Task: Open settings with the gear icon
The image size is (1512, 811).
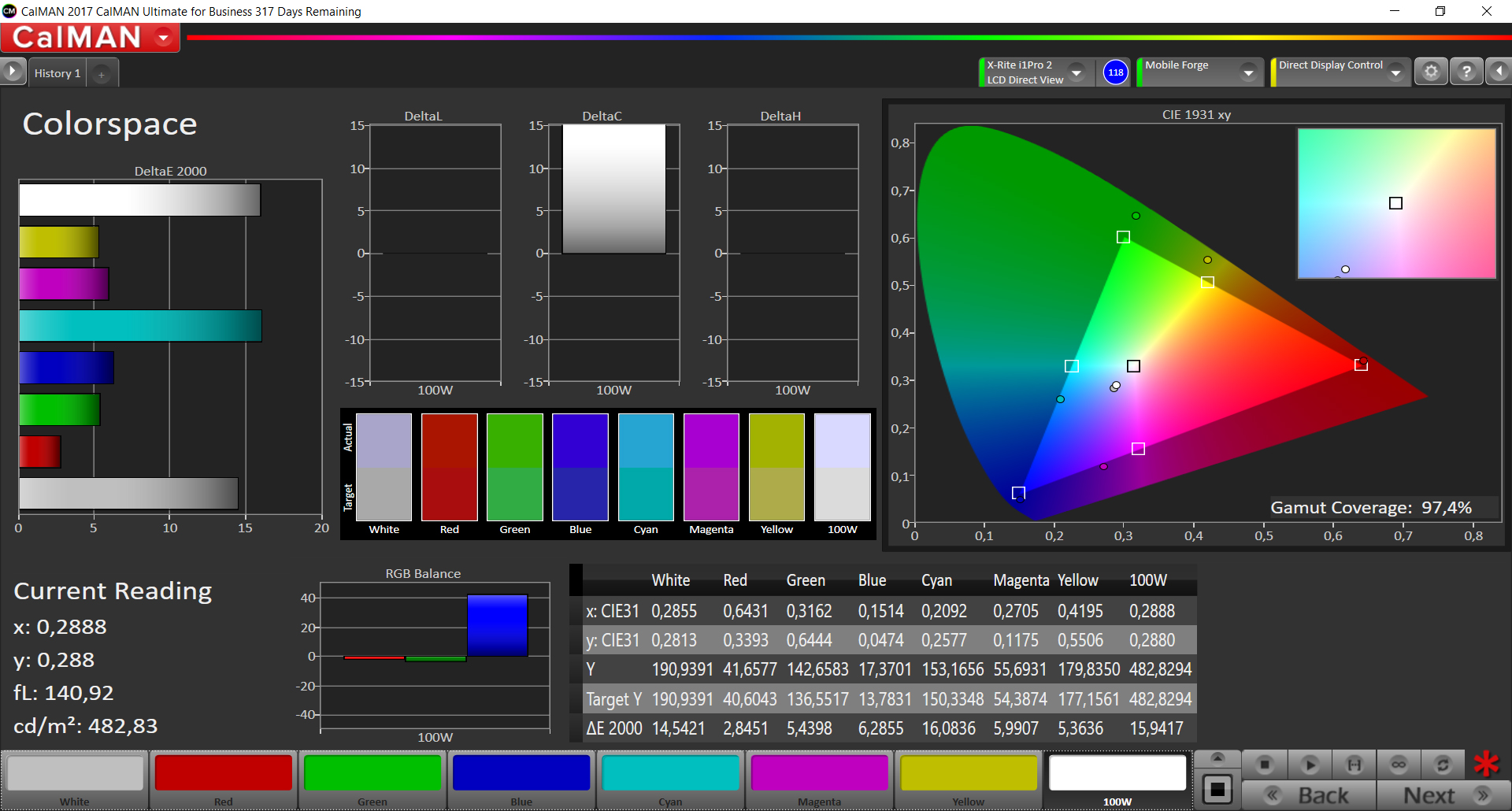Action: click(1431, 72)
